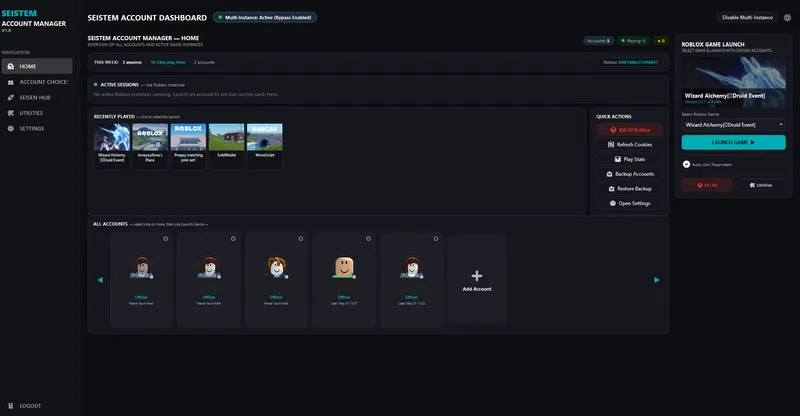This screenshot has width=800, height=416.
Task: Click the '2 accounts' weekly stat
Action: click(x=204, y=62)
